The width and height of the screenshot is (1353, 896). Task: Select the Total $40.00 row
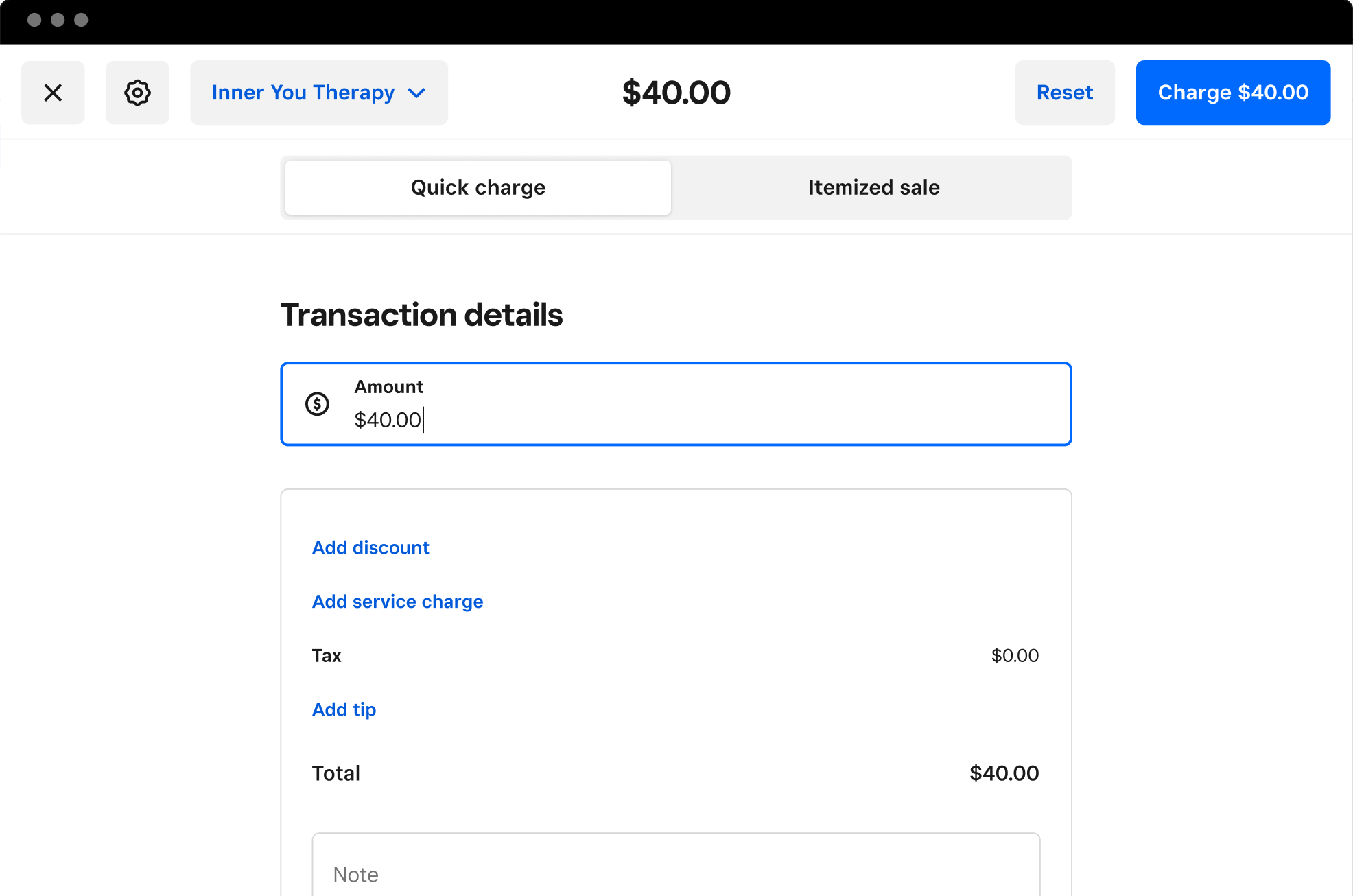pyautogui.click(x=676, y=773)
